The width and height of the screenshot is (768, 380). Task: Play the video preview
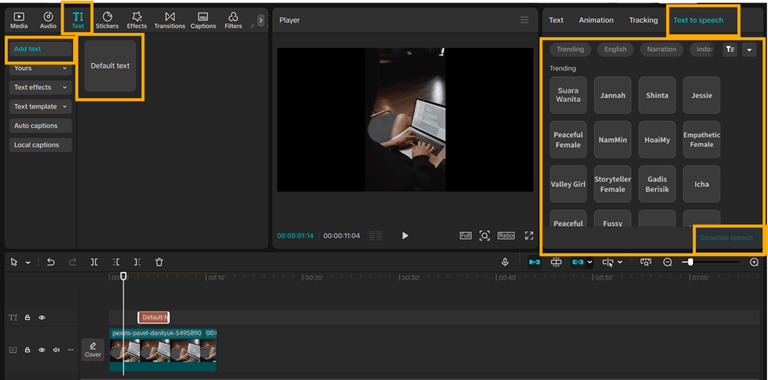(x=405, y=236)
